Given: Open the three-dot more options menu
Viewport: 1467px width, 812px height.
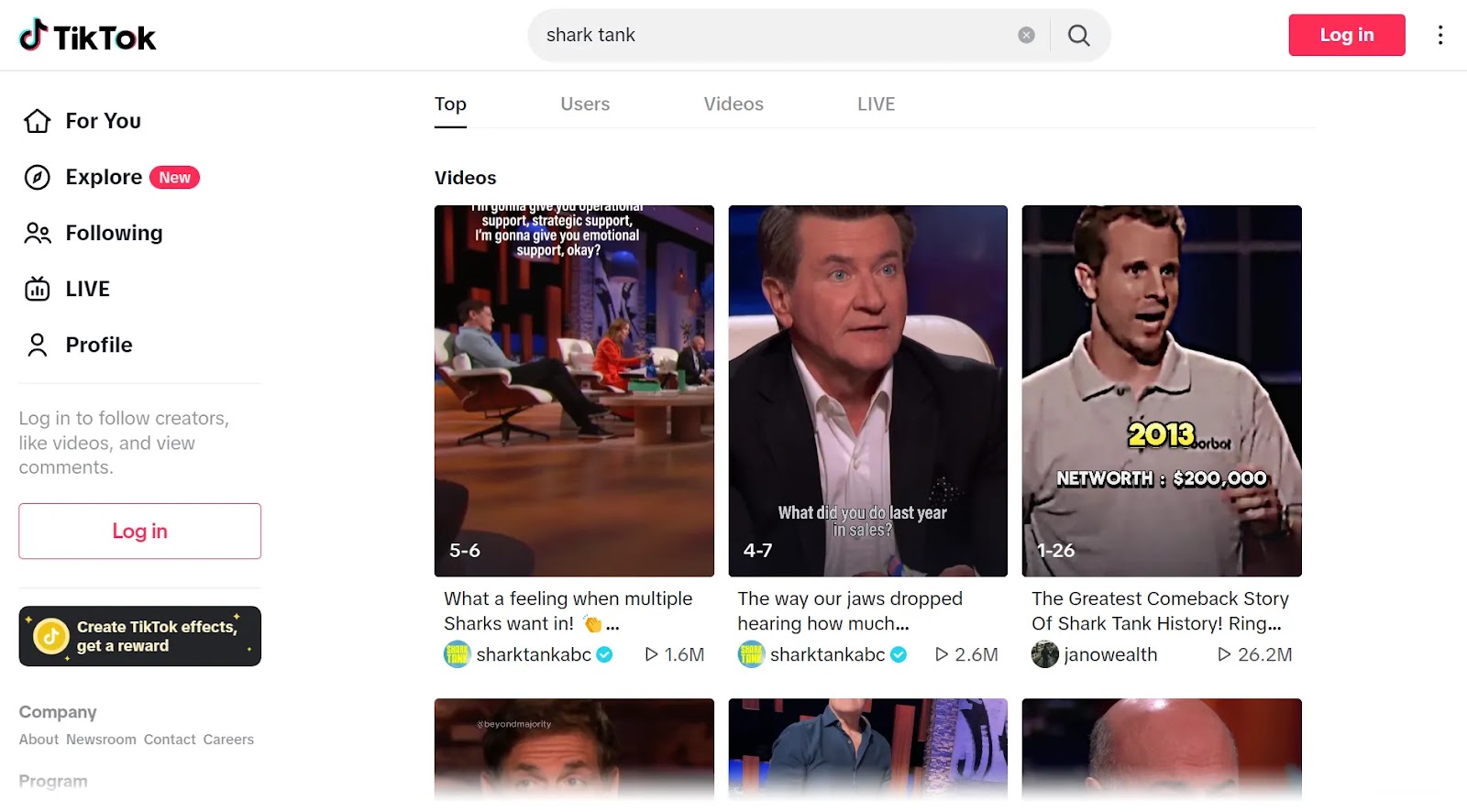Looking at the screenshot, I should click(1440, 35).
